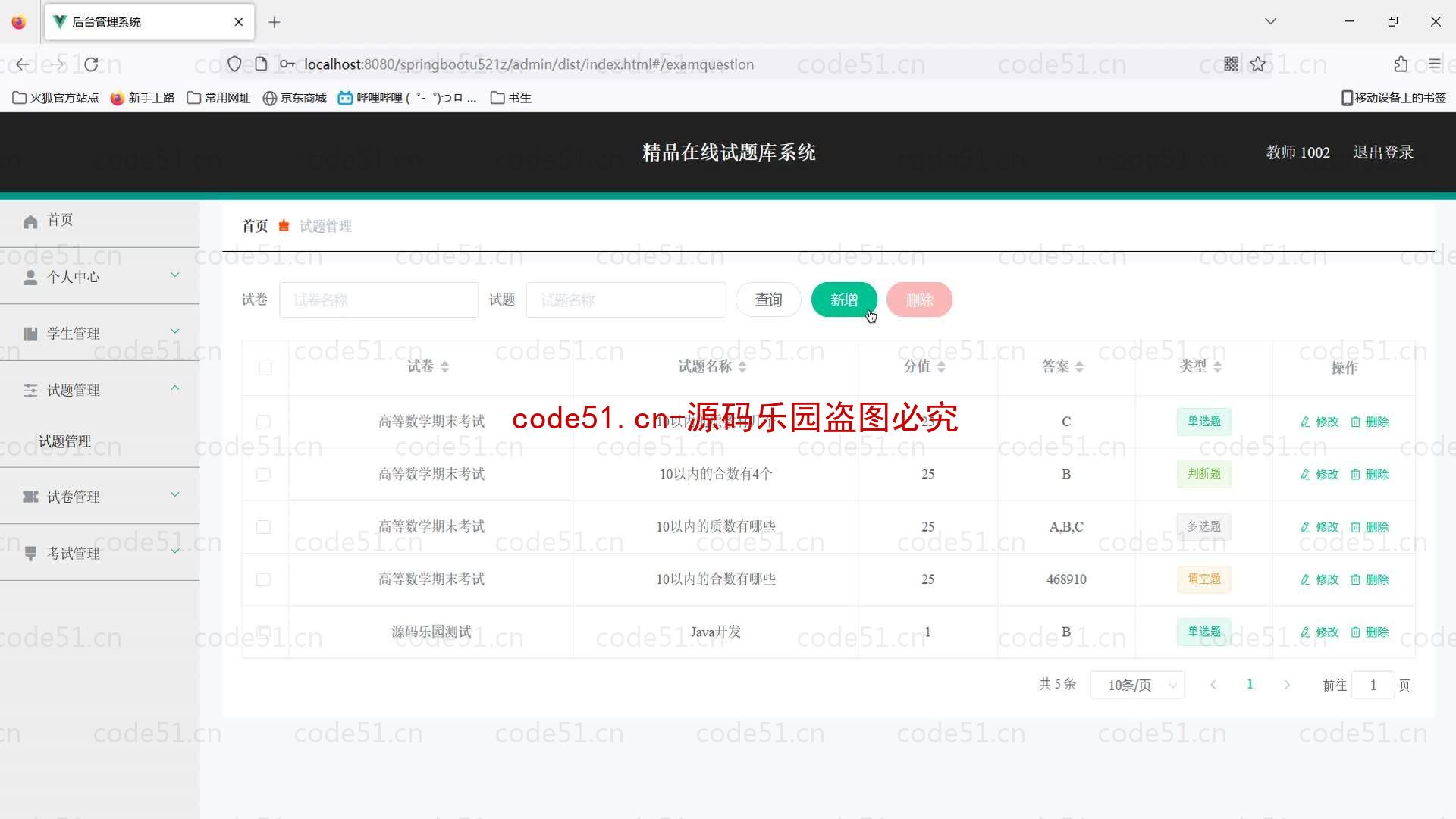The width and height of the screenshot is (1456, 819).
Task: Open the 常用网址 bookmarks folder
Action: pos(218,98)
